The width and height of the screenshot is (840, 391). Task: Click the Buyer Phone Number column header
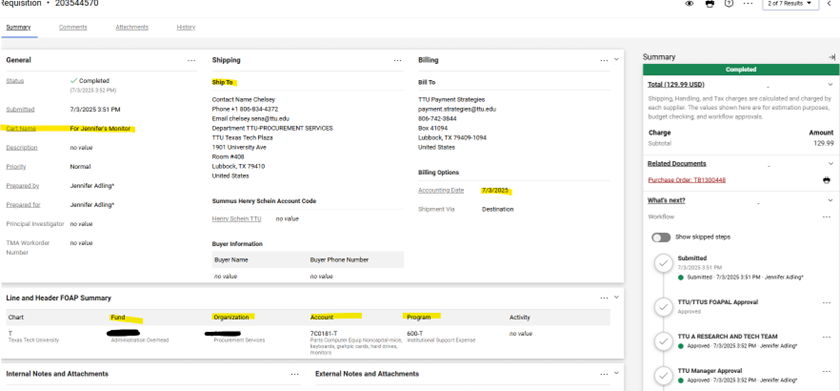pos(339,260)
